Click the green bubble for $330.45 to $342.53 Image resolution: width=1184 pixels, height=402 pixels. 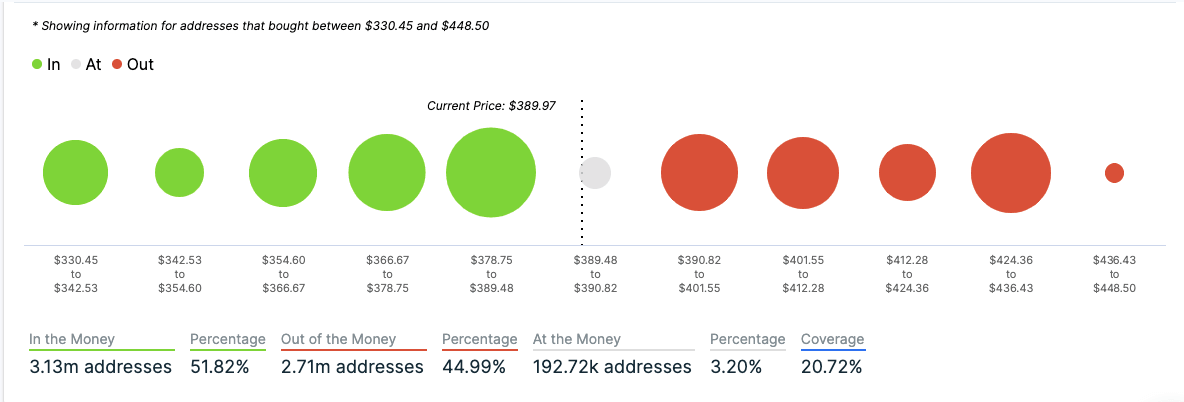tap(75, 173)
